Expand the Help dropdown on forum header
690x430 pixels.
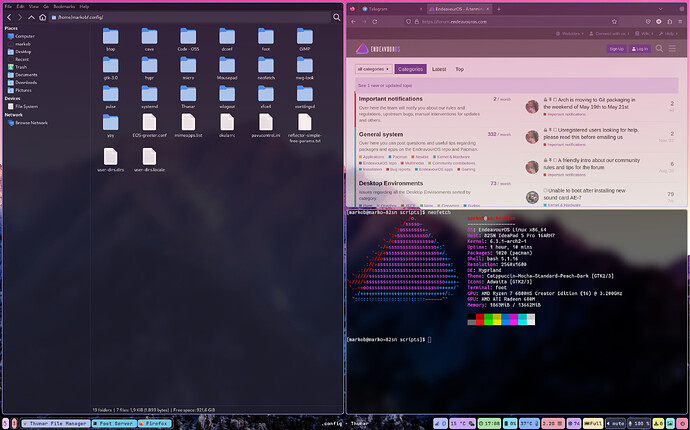667,33
